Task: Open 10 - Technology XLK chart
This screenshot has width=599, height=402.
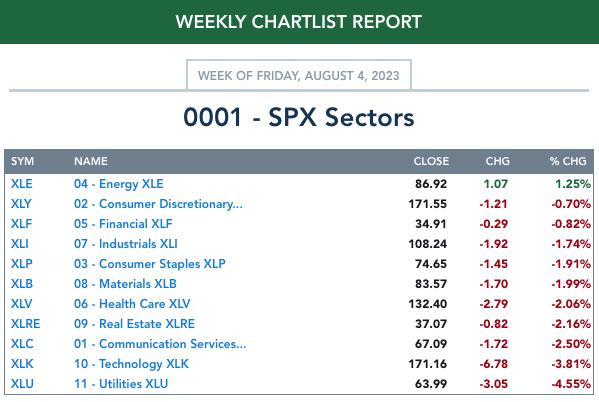Action: point(131,364)
